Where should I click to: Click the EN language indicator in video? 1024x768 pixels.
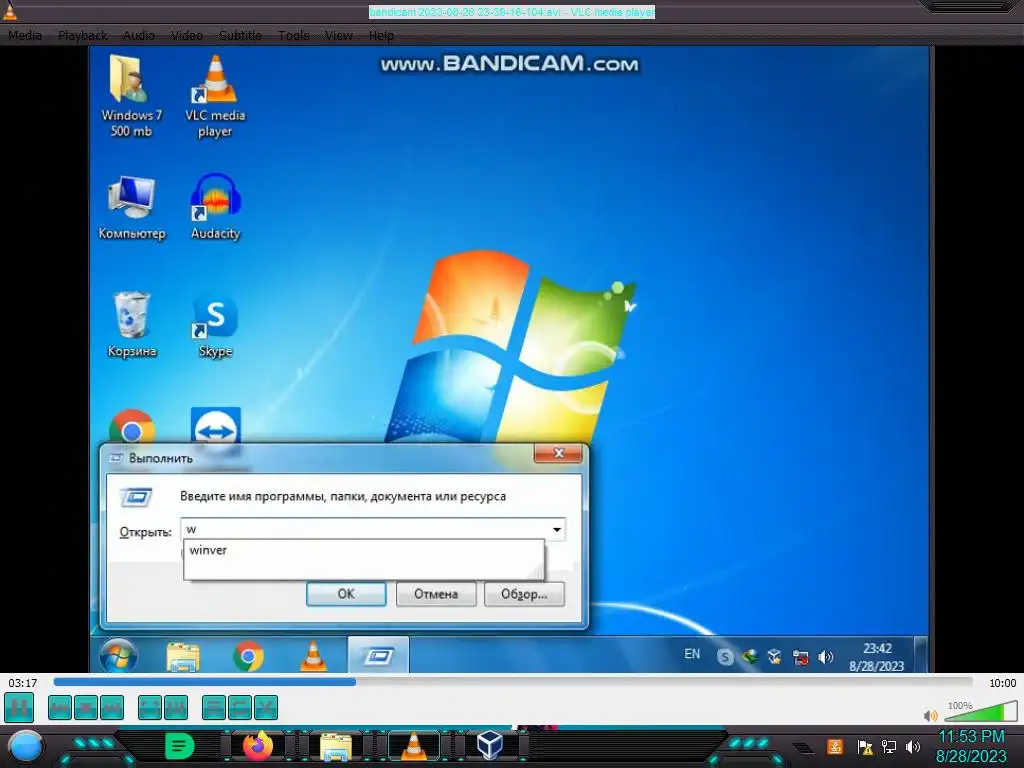[x=692, y=654]
